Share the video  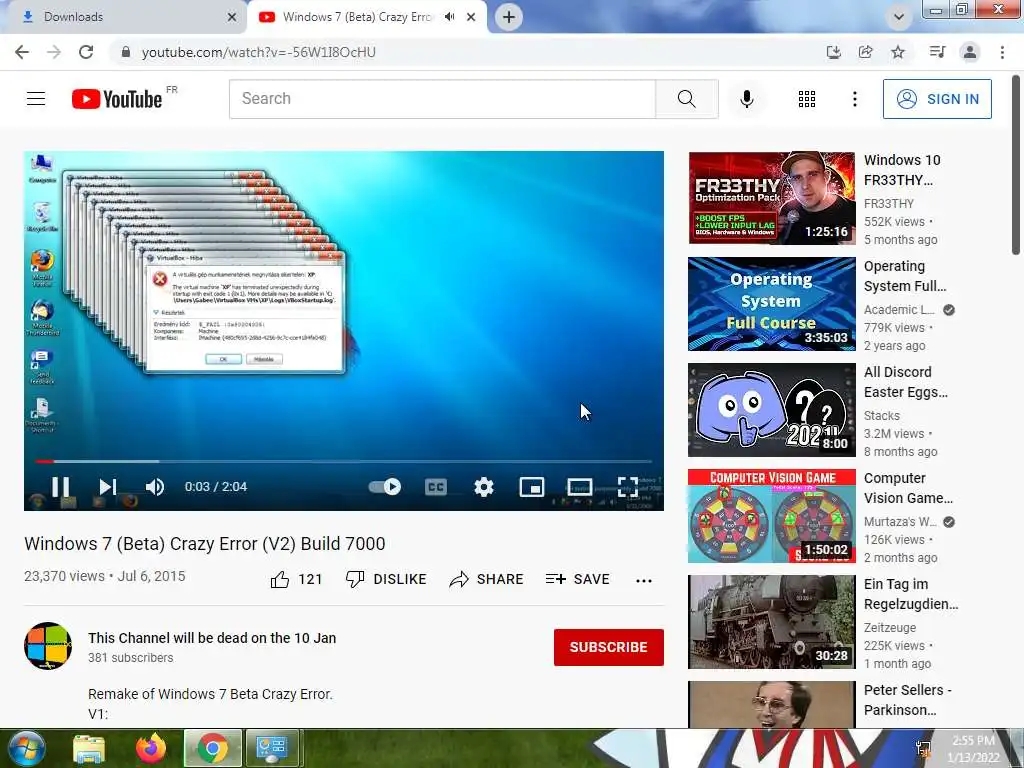point(487,579)
